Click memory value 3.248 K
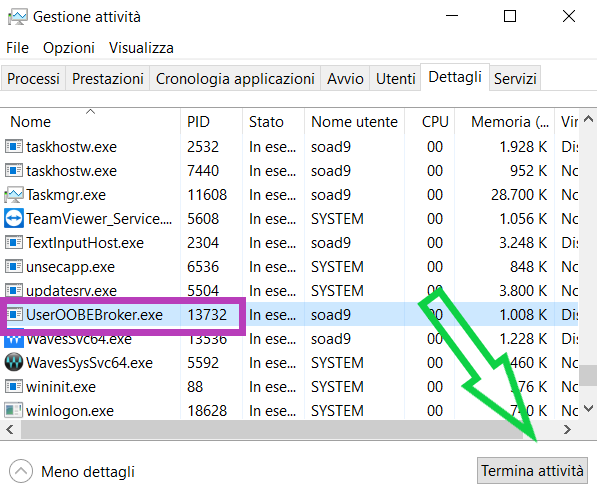597x500 pixels. [x=523, y=243]
